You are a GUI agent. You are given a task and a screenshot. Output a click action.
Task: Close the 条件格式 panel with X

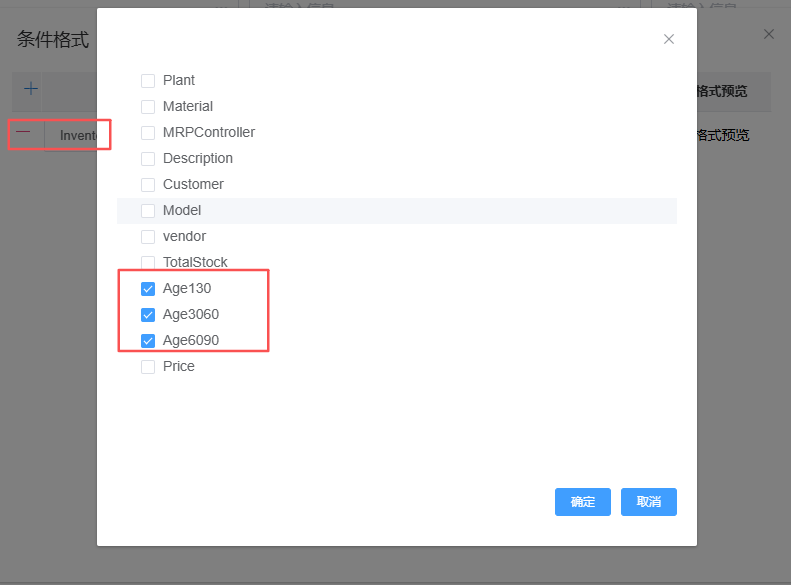[769, 34]
